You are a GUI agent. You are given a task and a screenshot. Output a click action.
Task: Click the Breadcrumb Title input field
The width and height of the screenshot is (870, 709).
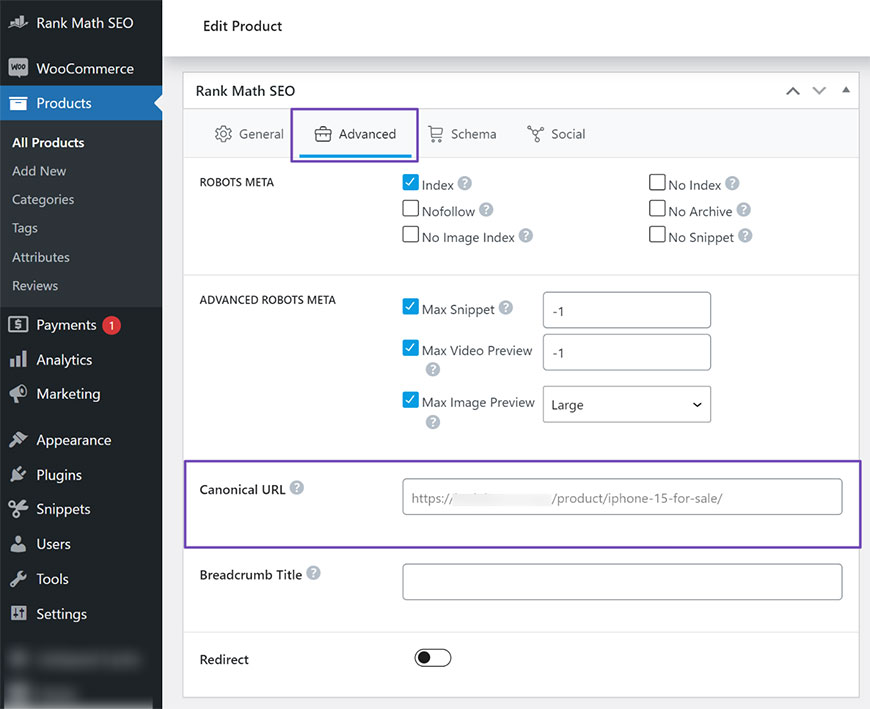(622, 582)
